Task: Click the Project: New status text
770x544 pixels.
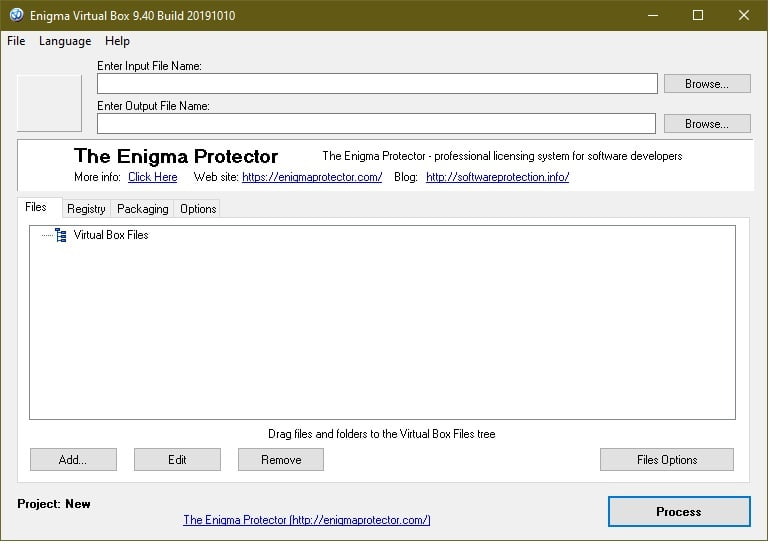Action: tap(54, 504)
